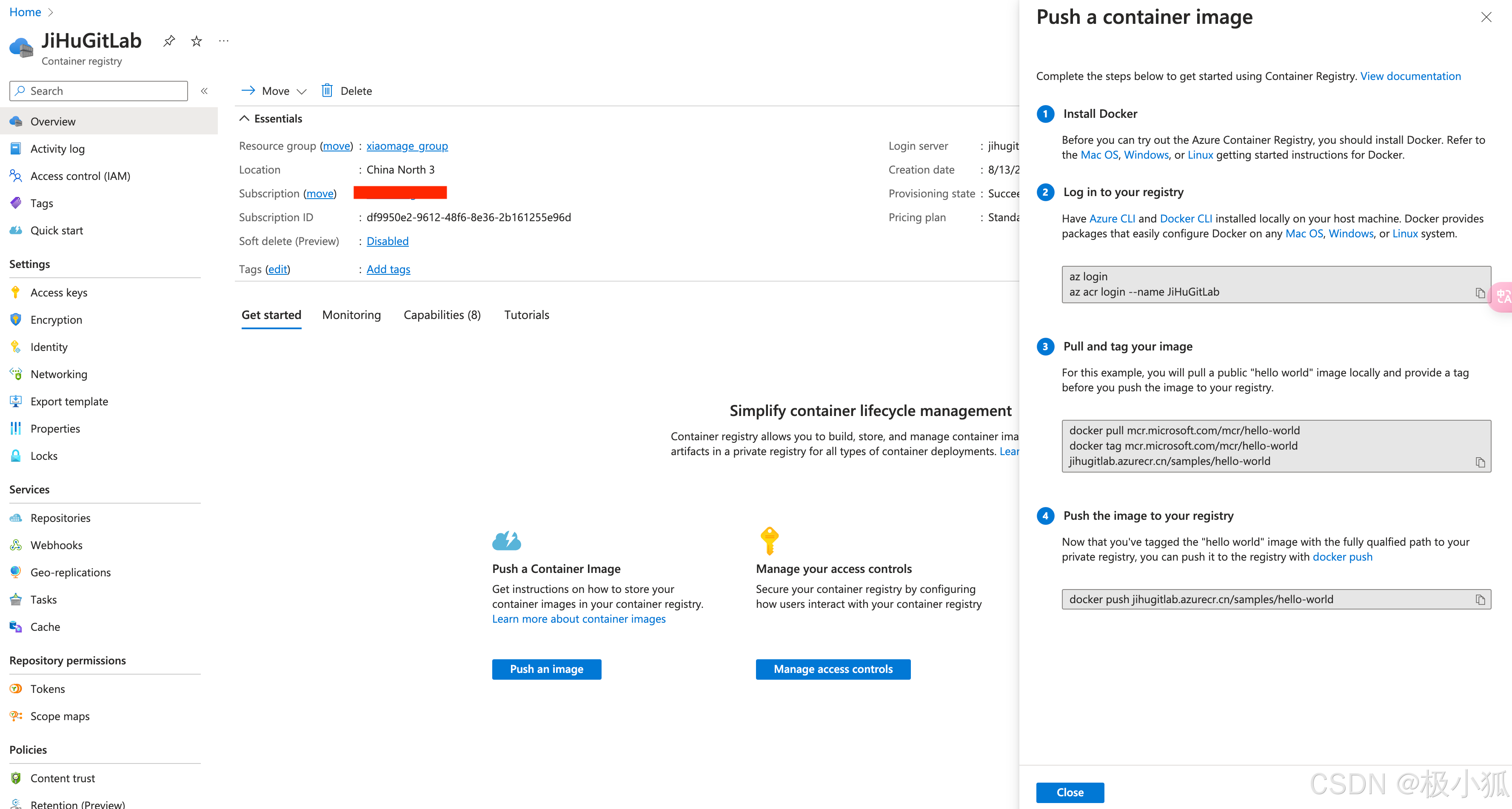Click the Identity key icon
Screen dimensions: 1512x809
tap(16, 347)
